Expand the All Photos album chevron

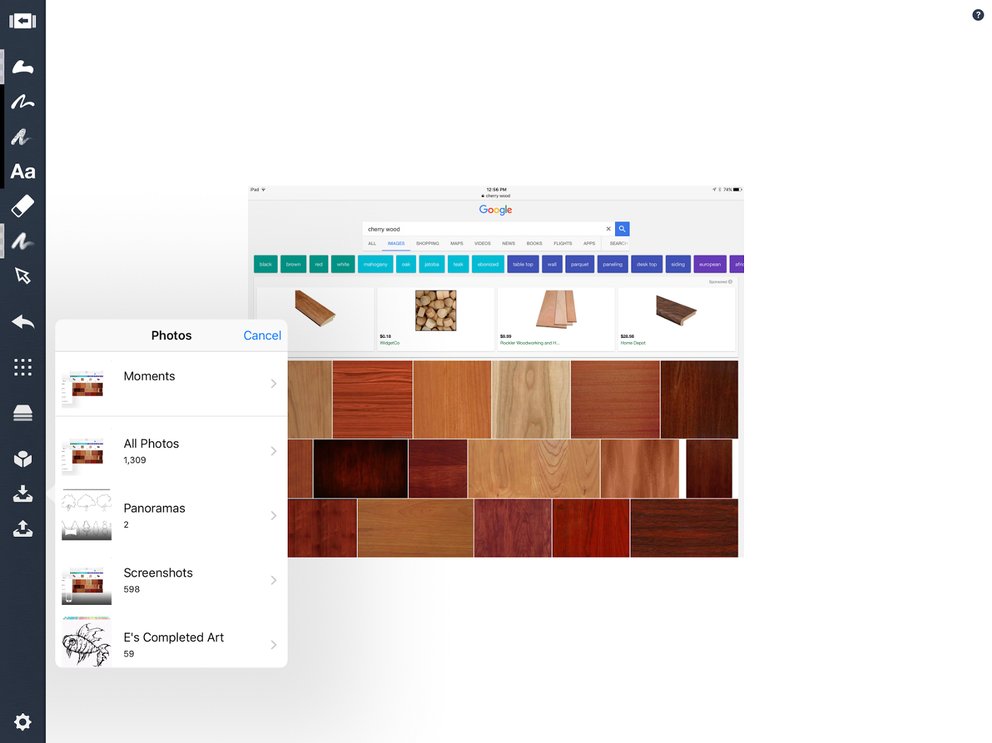point(273,451)
